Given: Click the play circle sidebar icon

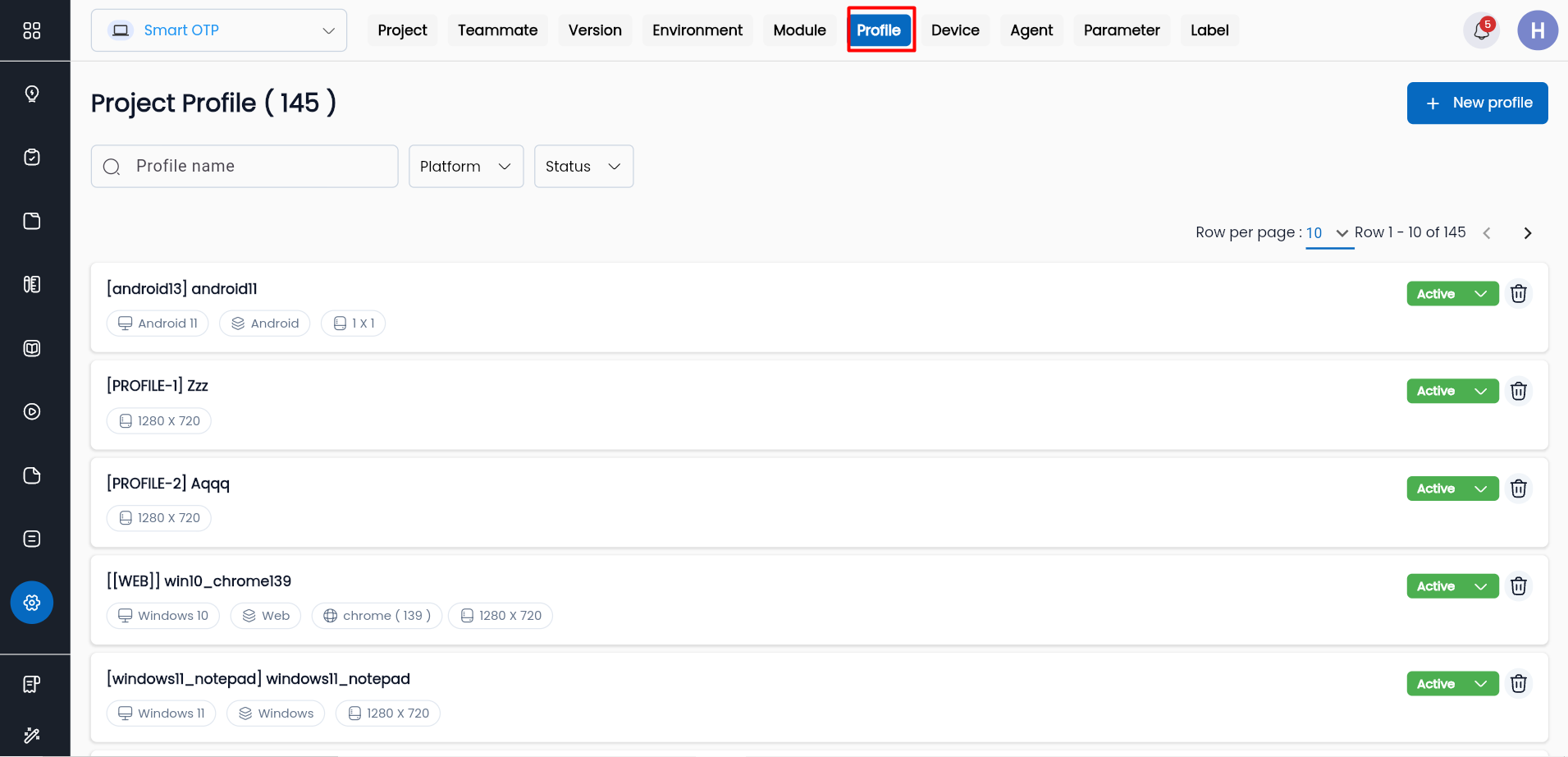Looking at the screenshot, I should (x=32, y=412).
